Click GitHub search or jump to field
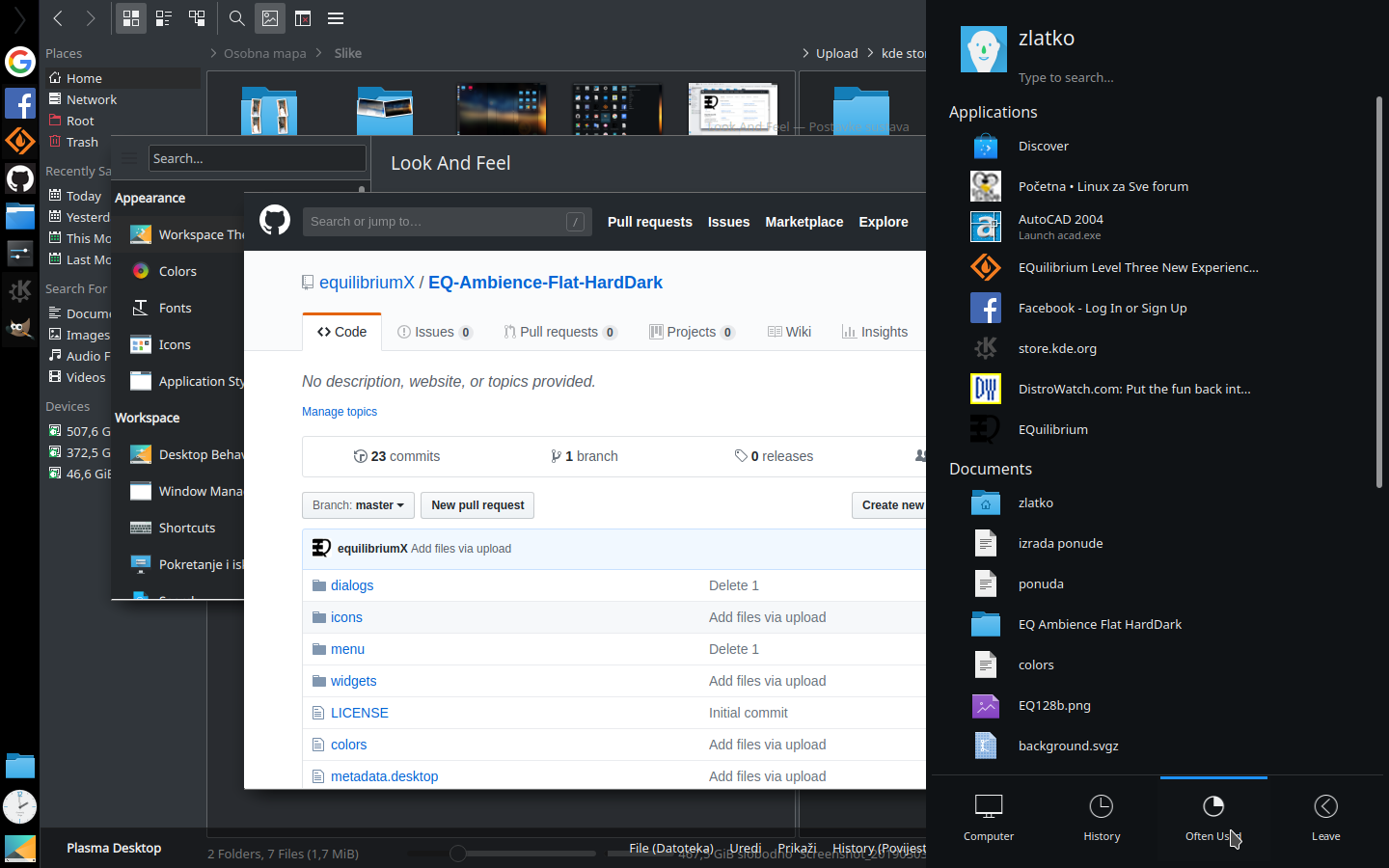This screenshot has width=1389, height=868. tap(448, 222)
